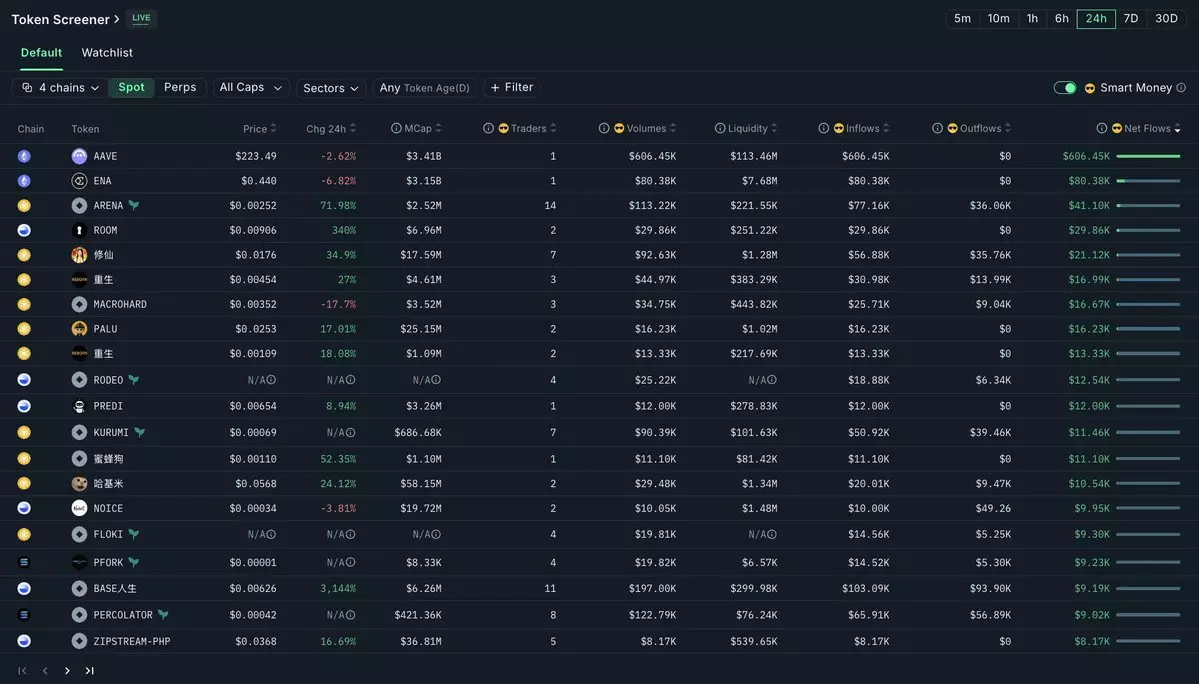Toggle the Smart Money switch
The width and height of the screenshot is (1199, 684).
(1065, 88)
